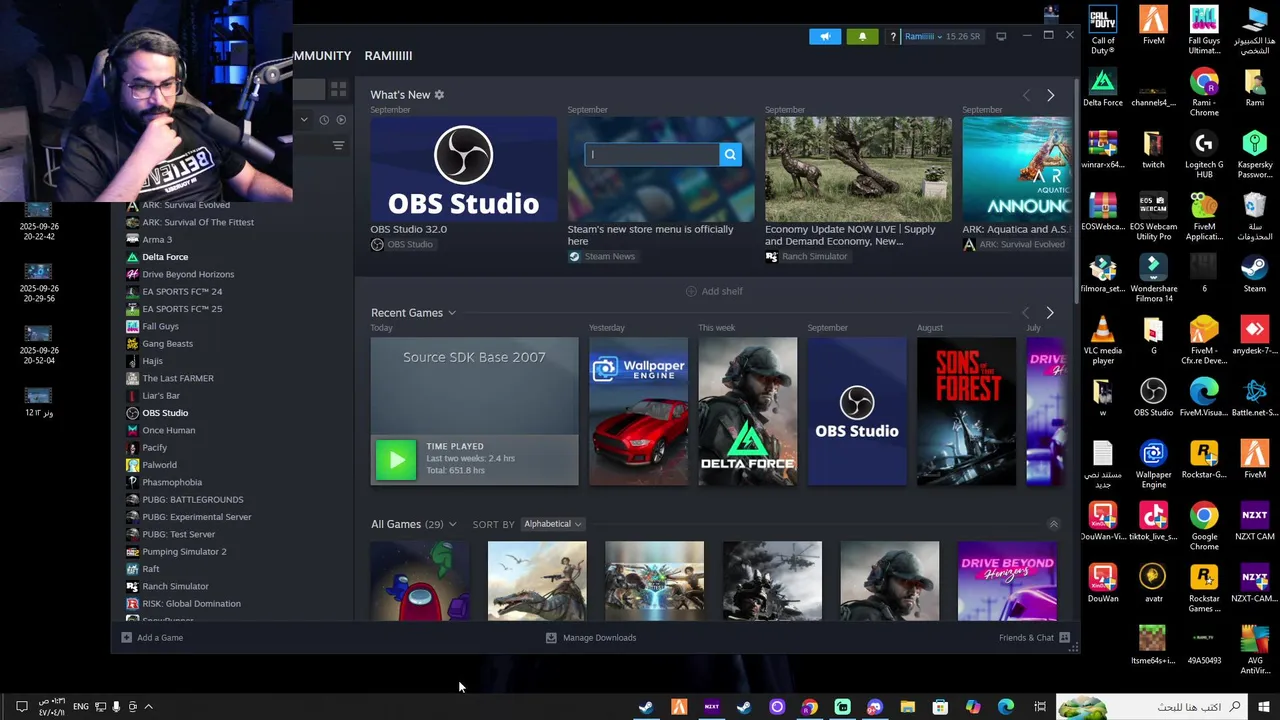Open the RAMIIIIII profile tab
Viewport: 1280px width, 720px height.
(x=388, y=56)
